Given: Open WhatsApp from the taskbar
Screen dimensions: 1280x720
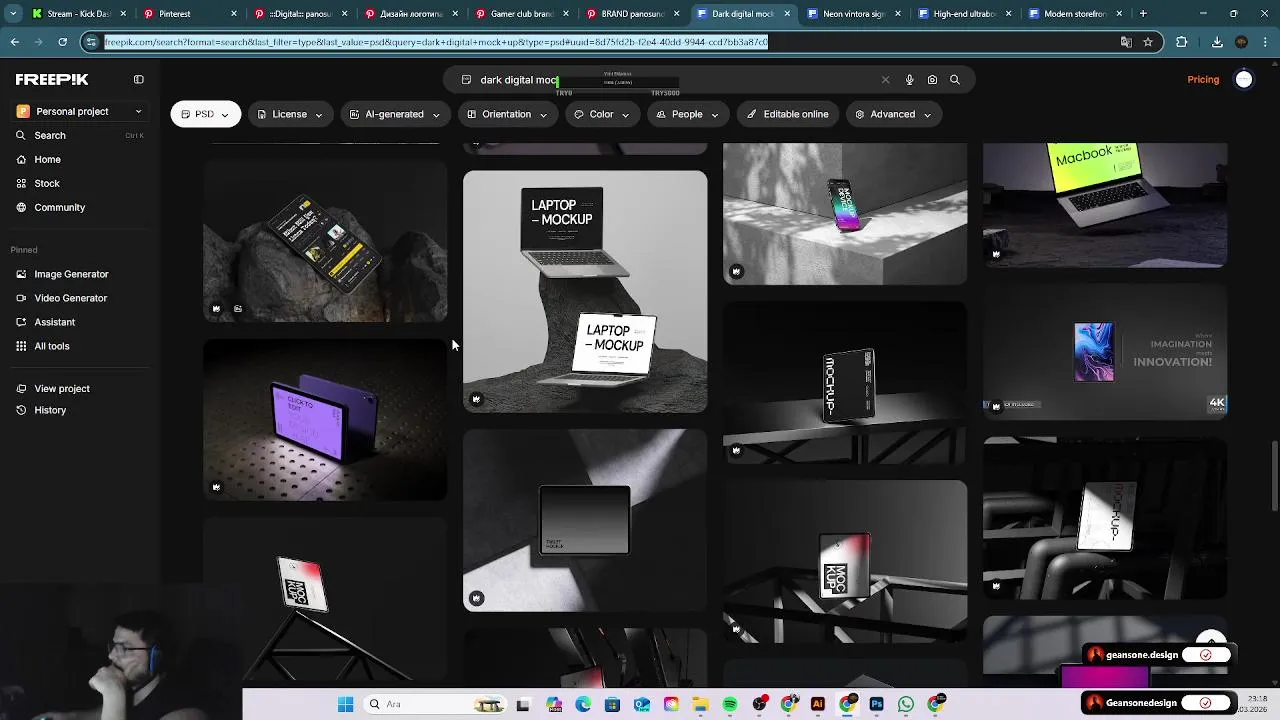Looking at the screenshot, I should click(x=906, y=704).
